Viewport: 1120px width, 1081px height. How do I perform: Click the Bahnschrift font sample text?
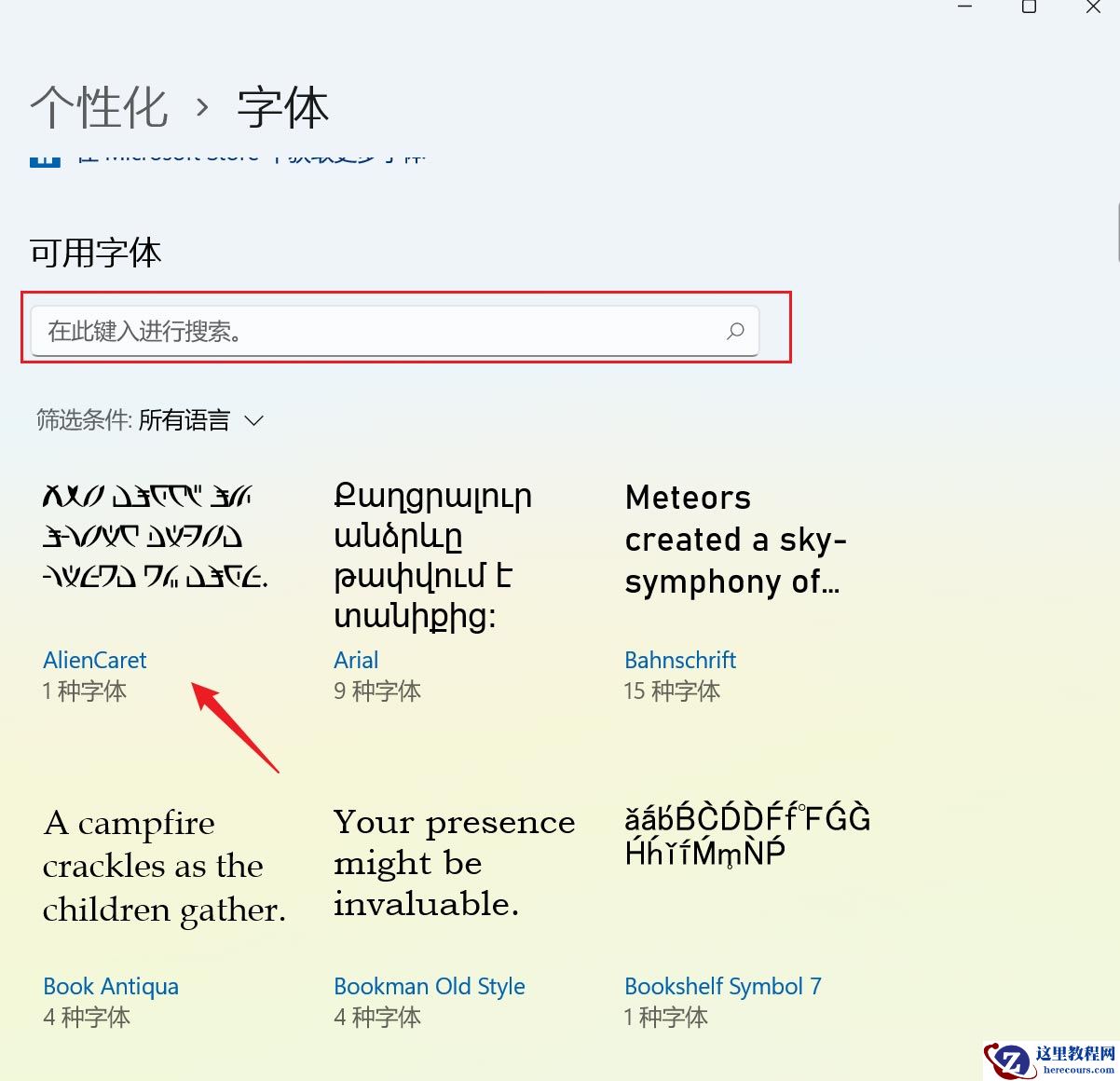tap(736, 540)
